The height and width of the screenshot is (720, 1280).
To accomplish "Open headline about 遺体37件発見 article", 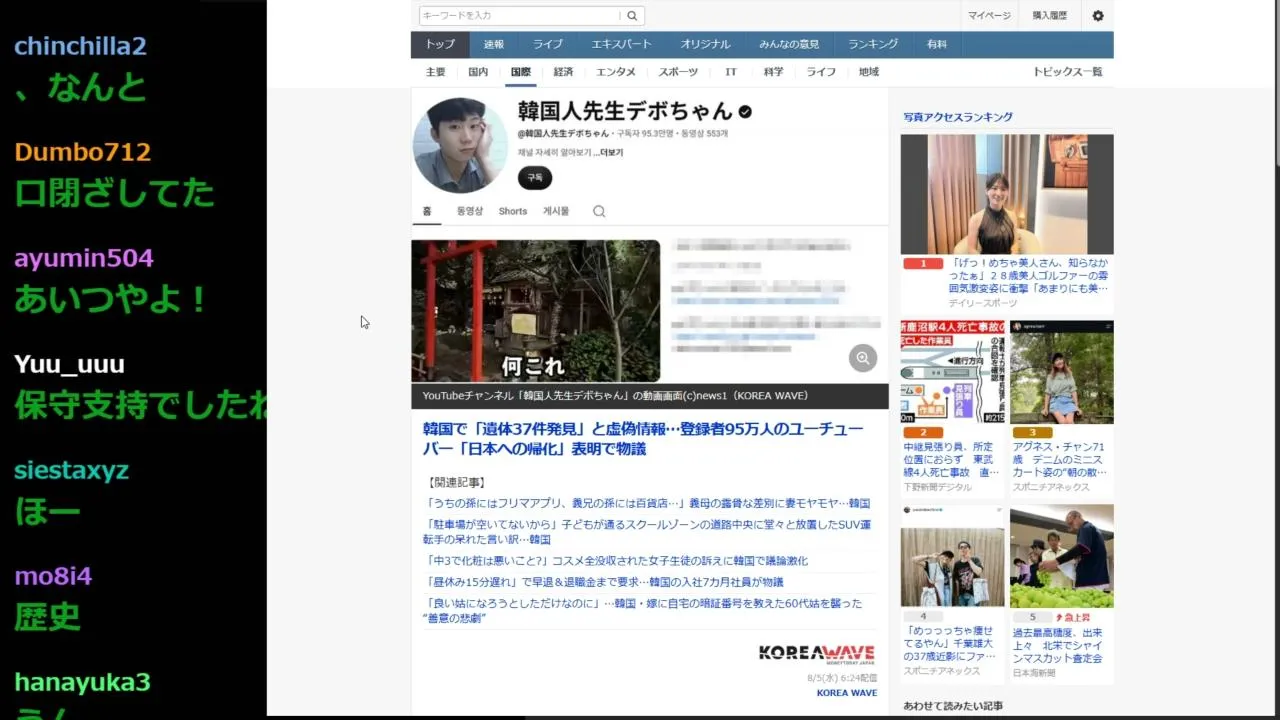I will [x=642, y=439].
